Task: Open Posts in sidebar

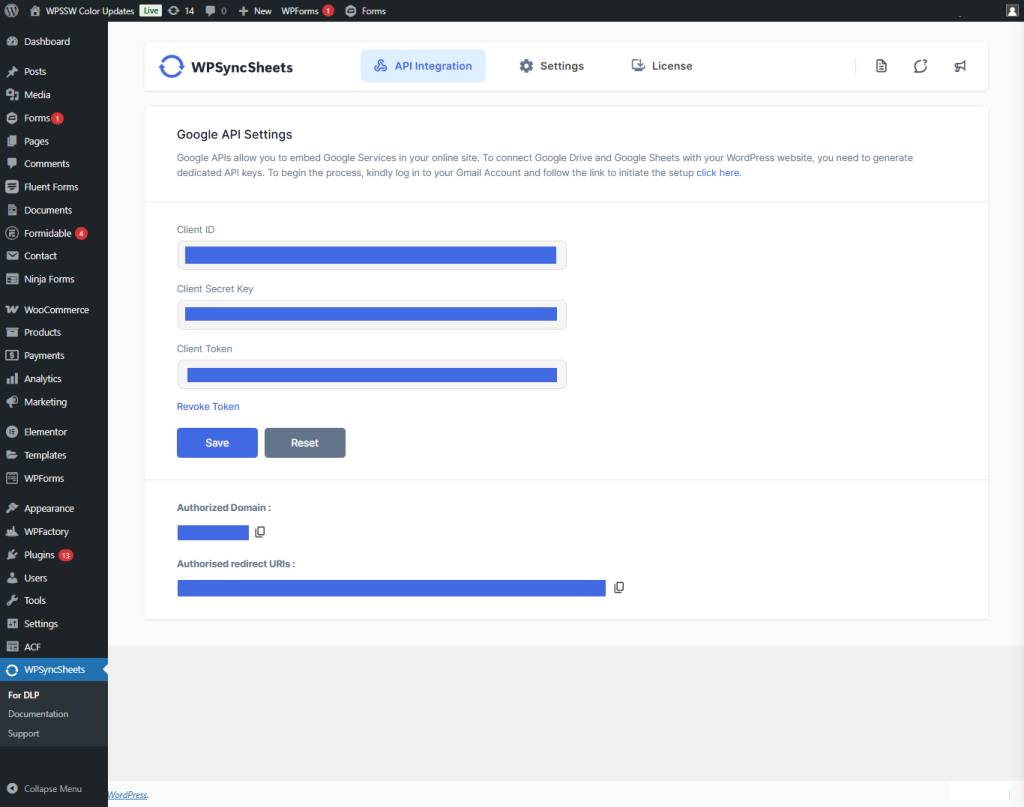Action: pos(54,71)
